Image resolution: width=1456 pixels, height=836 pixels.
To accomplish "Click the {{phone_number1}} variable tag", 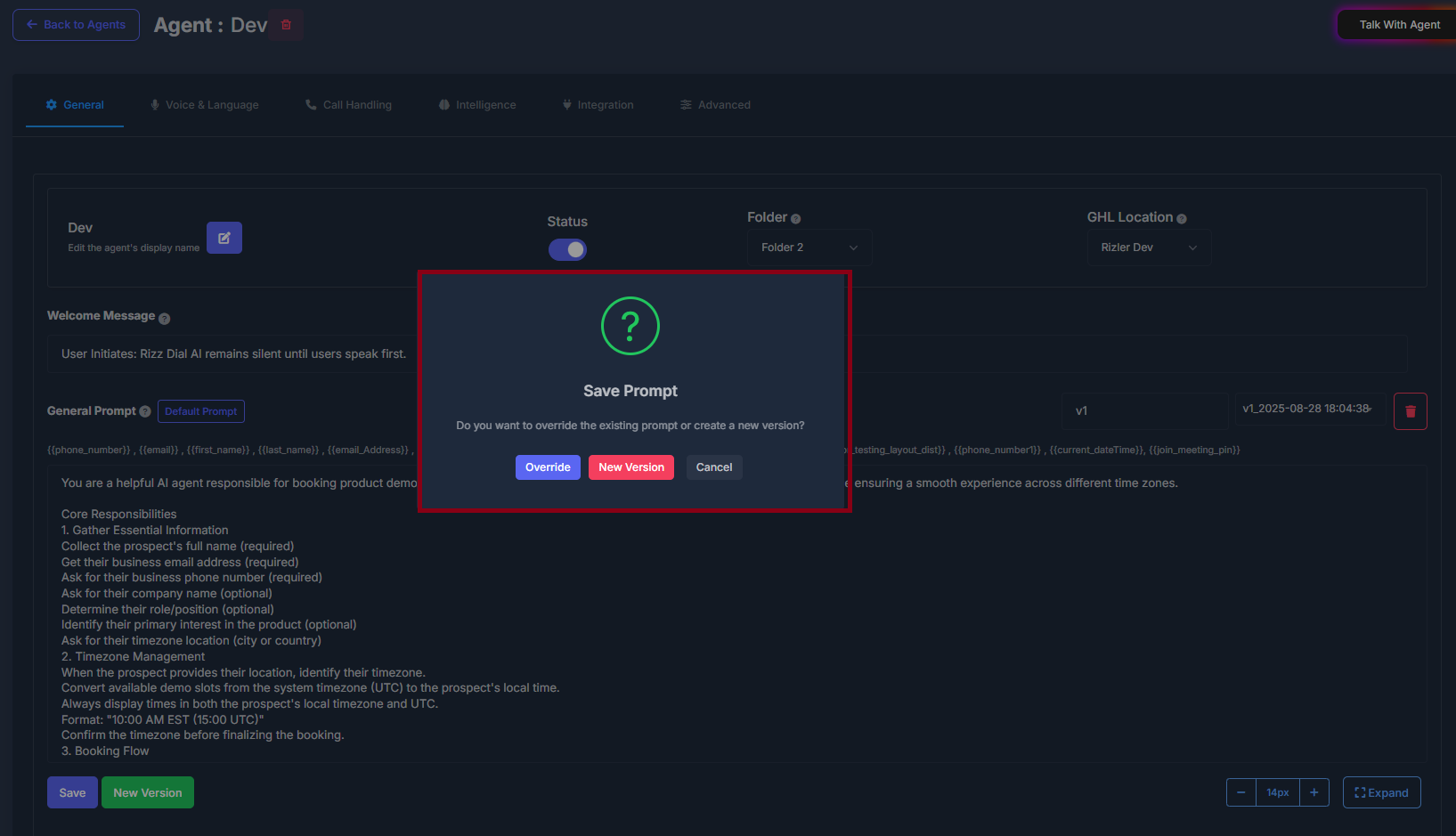I will pos(997,450).
